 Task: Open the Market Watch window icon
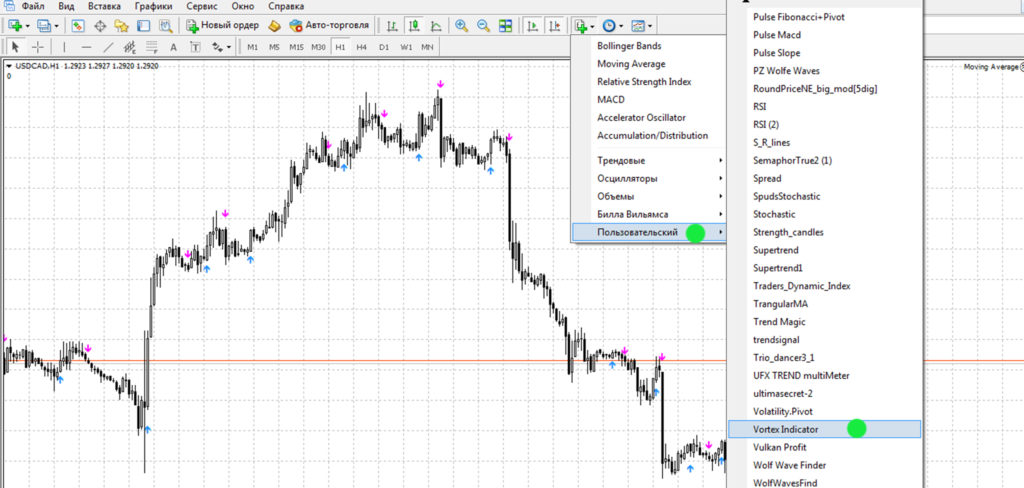(78, 26)
